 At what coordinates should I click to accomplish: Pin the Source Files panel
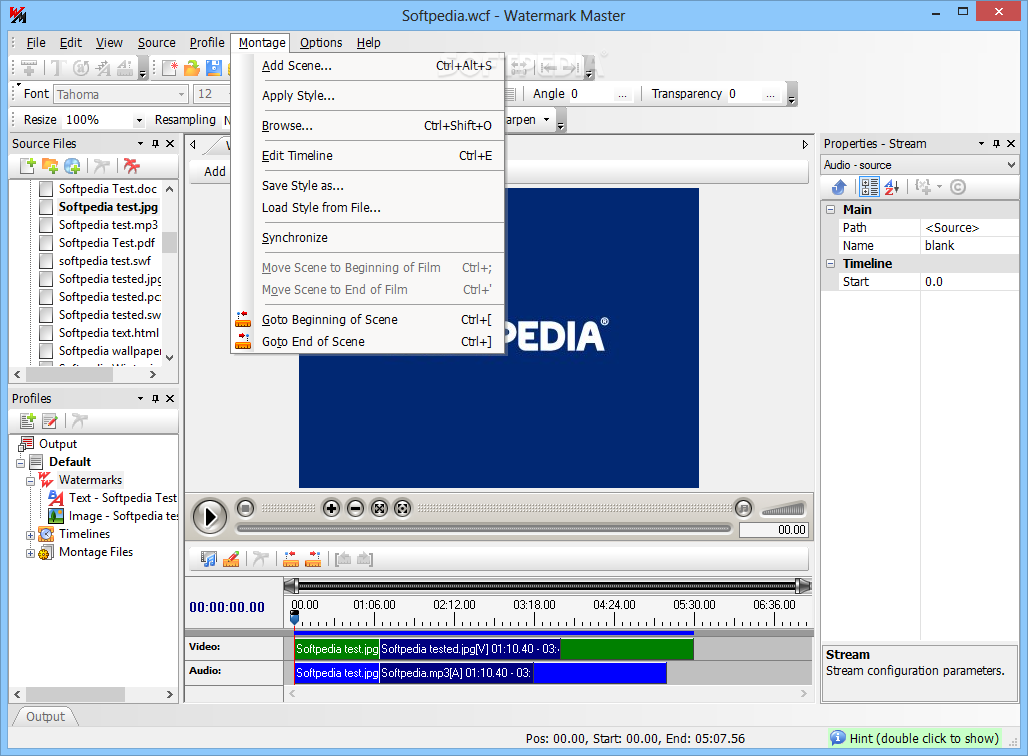coord(155,144)
